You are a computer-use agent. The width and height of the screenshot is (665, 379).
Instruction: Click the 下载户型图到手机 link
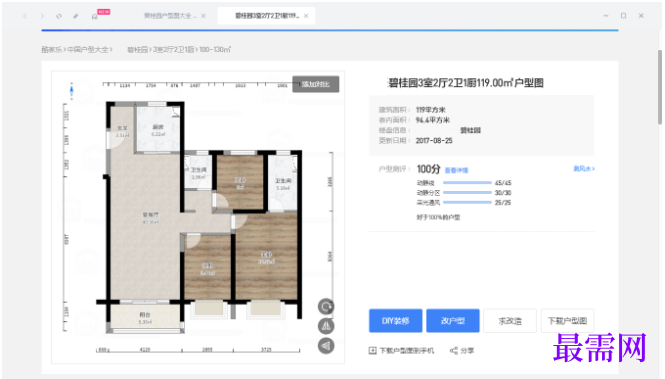tap(406, 351)
